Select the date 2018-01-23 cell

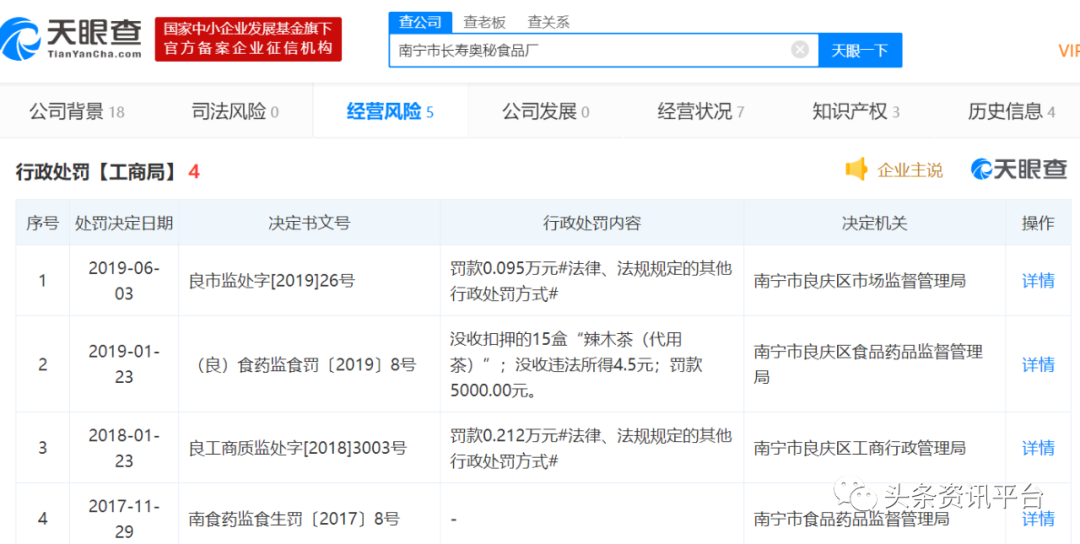tap(124, 448)
